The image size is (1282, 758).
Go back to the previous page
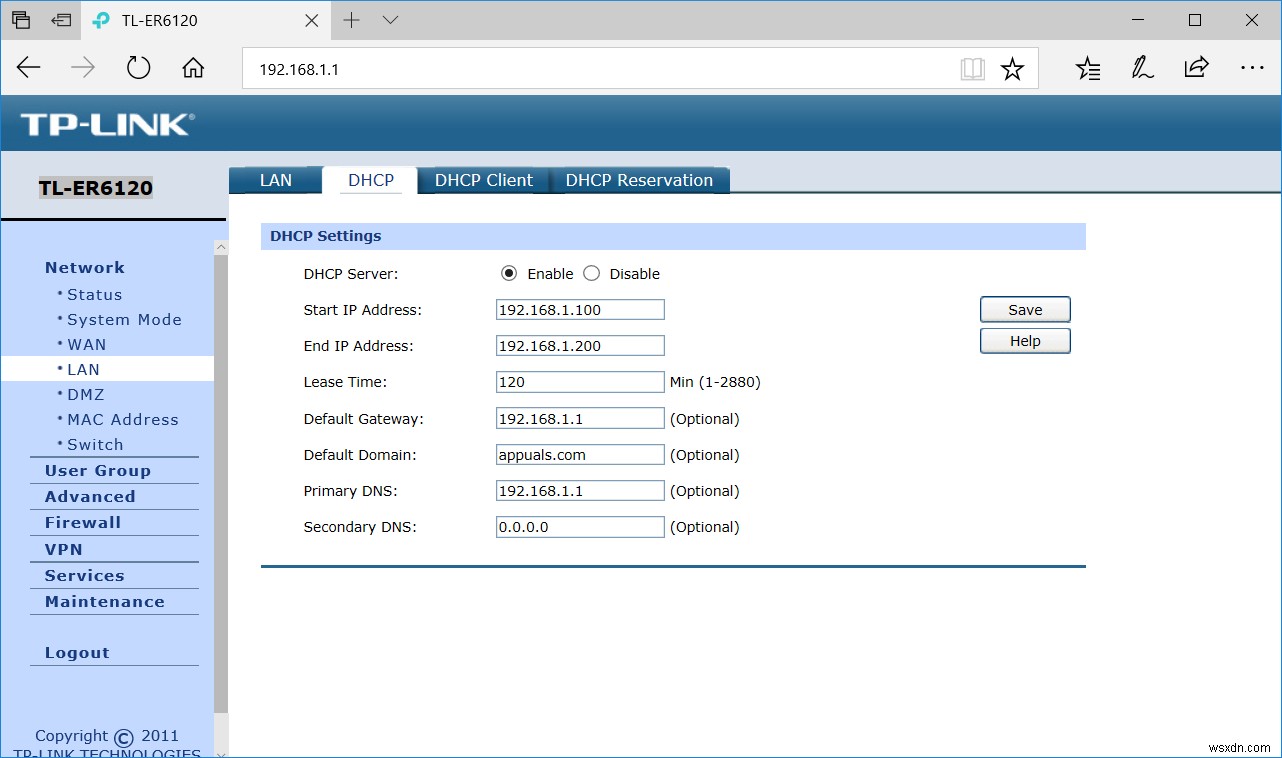pyautogui.click(x=29, y=68)
